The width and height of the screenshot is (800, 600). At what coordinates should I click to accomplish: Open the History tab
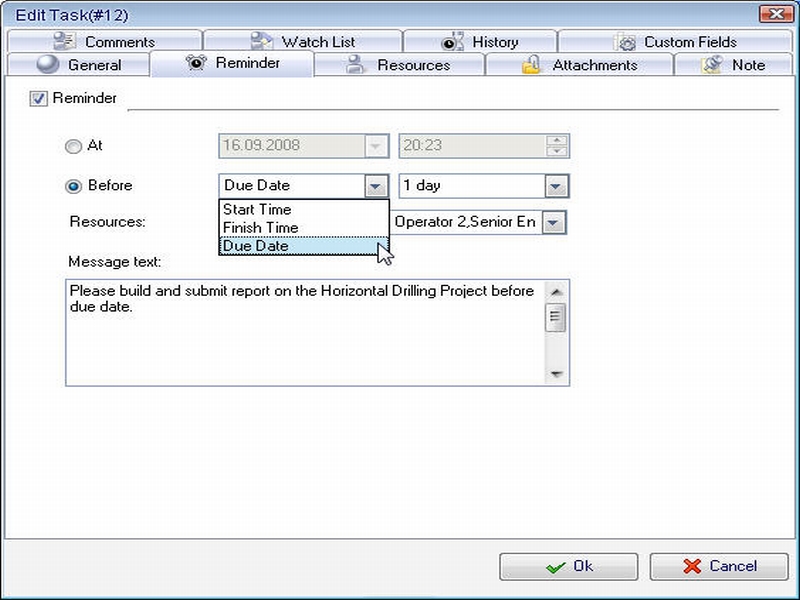click(480, 41)
